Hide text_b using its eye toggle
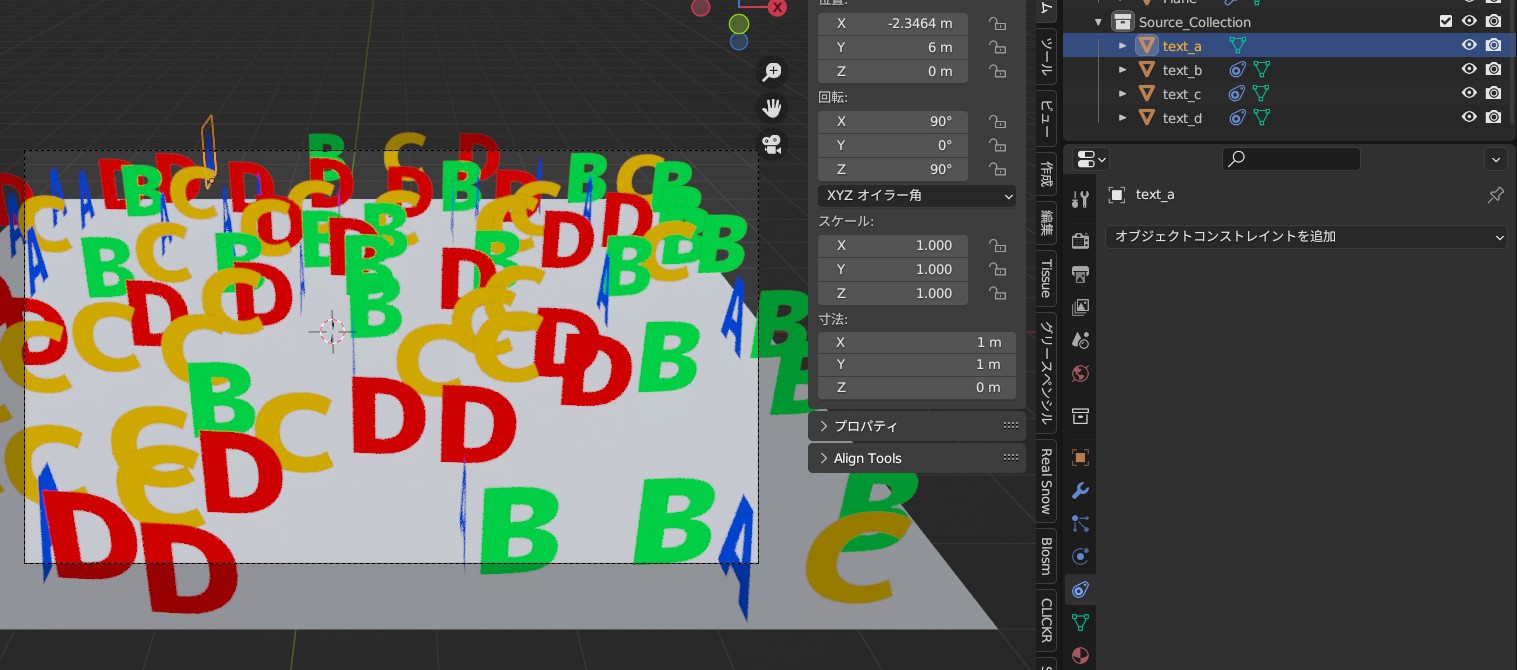 tap(1469, 69)
